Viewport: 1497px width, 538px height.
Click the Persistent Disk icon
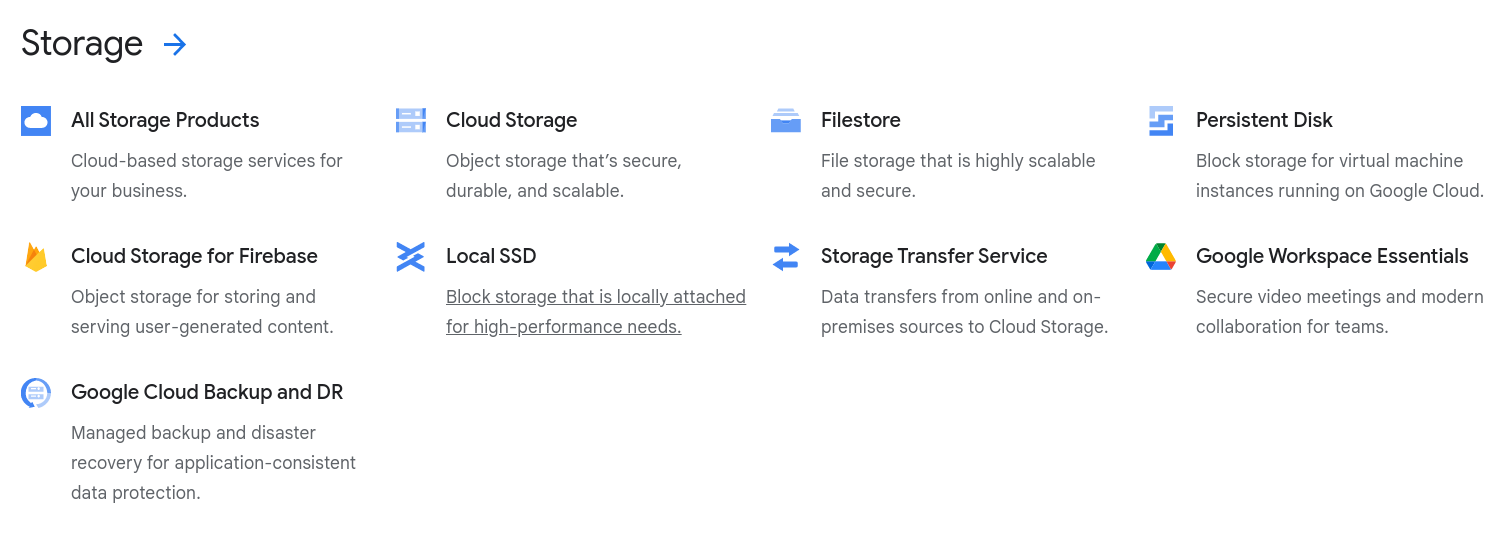point(1161,121)
